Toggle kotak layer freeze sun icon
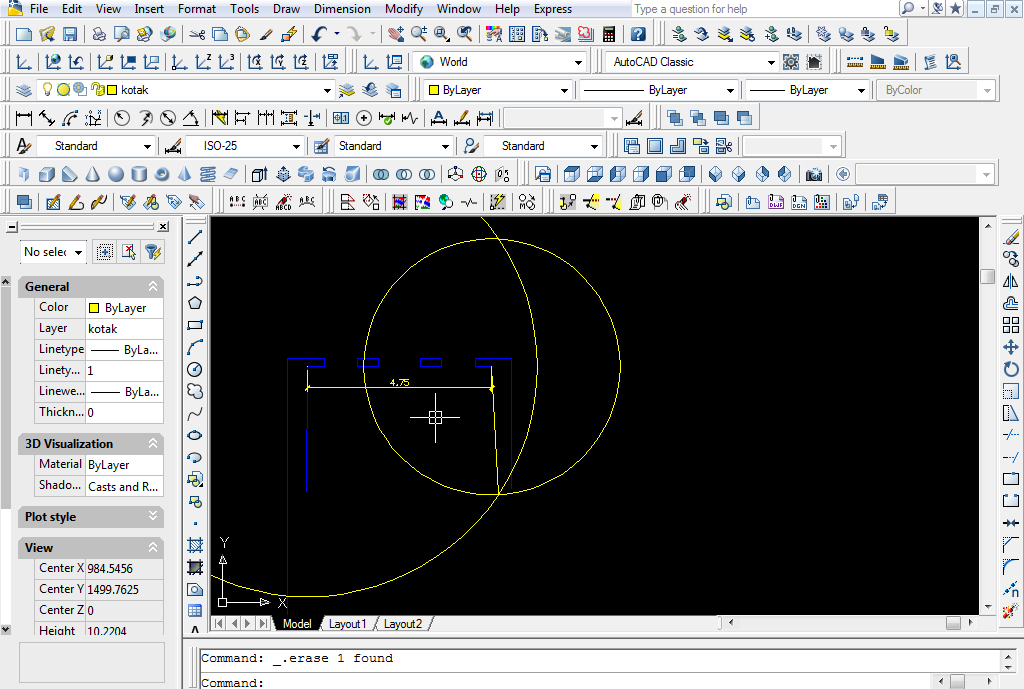The width and height of the screenshot is (1024, 689). [x=63, y=89]
